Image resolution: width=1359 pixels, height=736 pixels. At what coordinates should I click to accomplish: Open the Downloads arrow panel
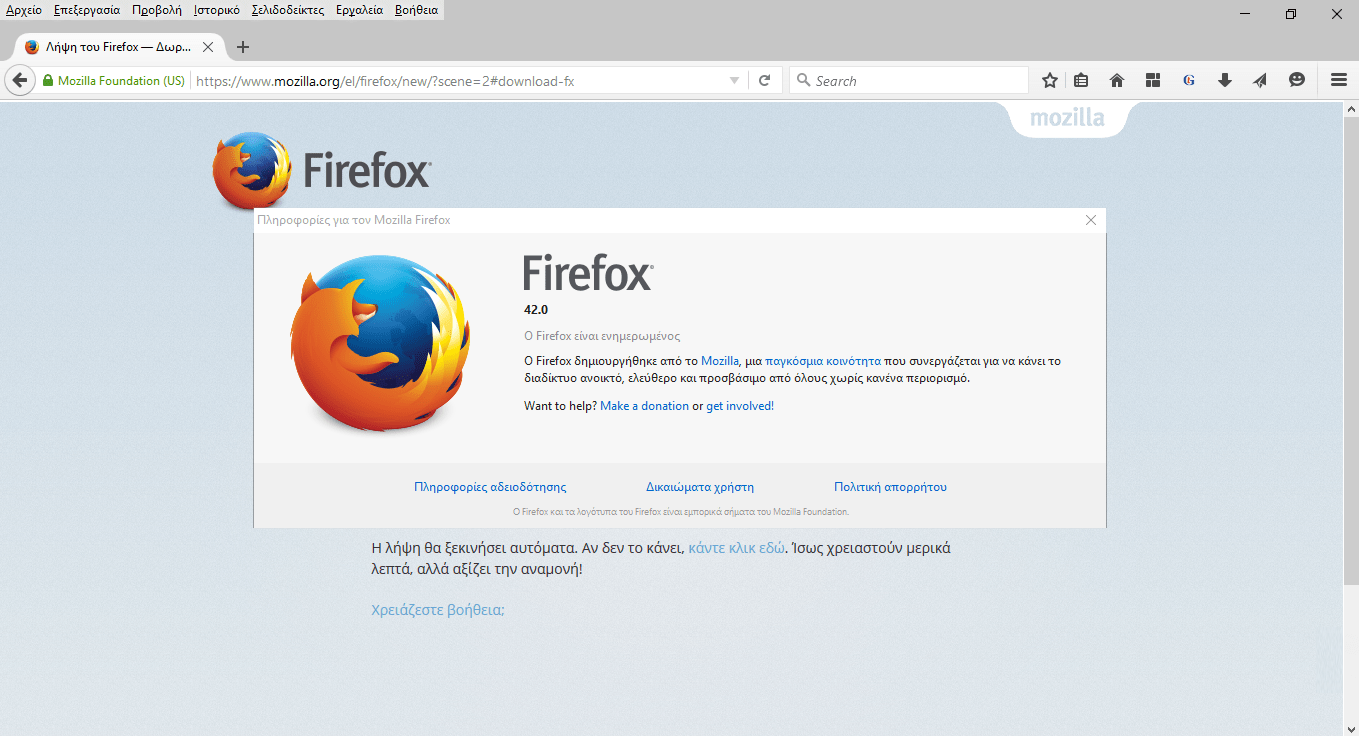click(x=1224, y=81)
